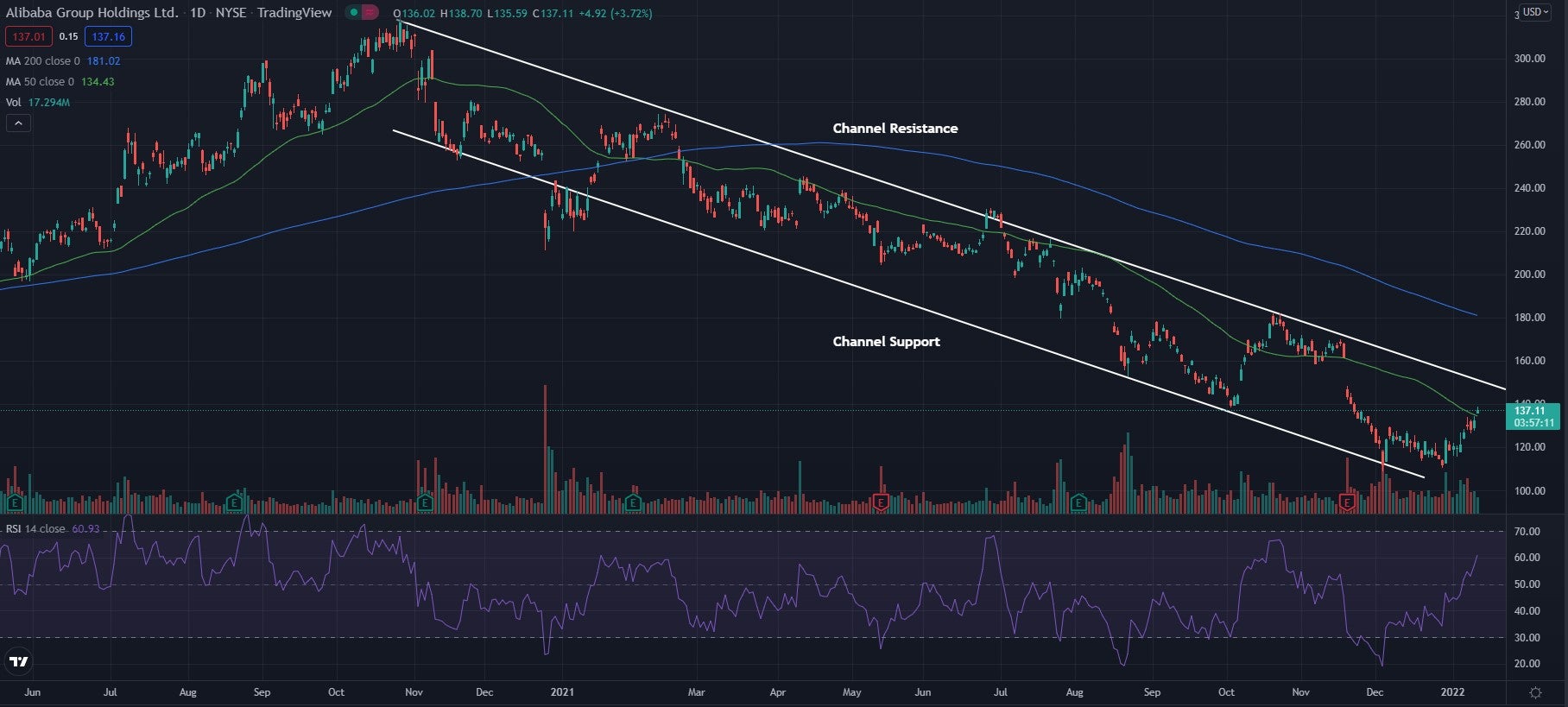Open the red May 2021 earnings marker
Viewport: 1568px width, 707px height.
881,502
